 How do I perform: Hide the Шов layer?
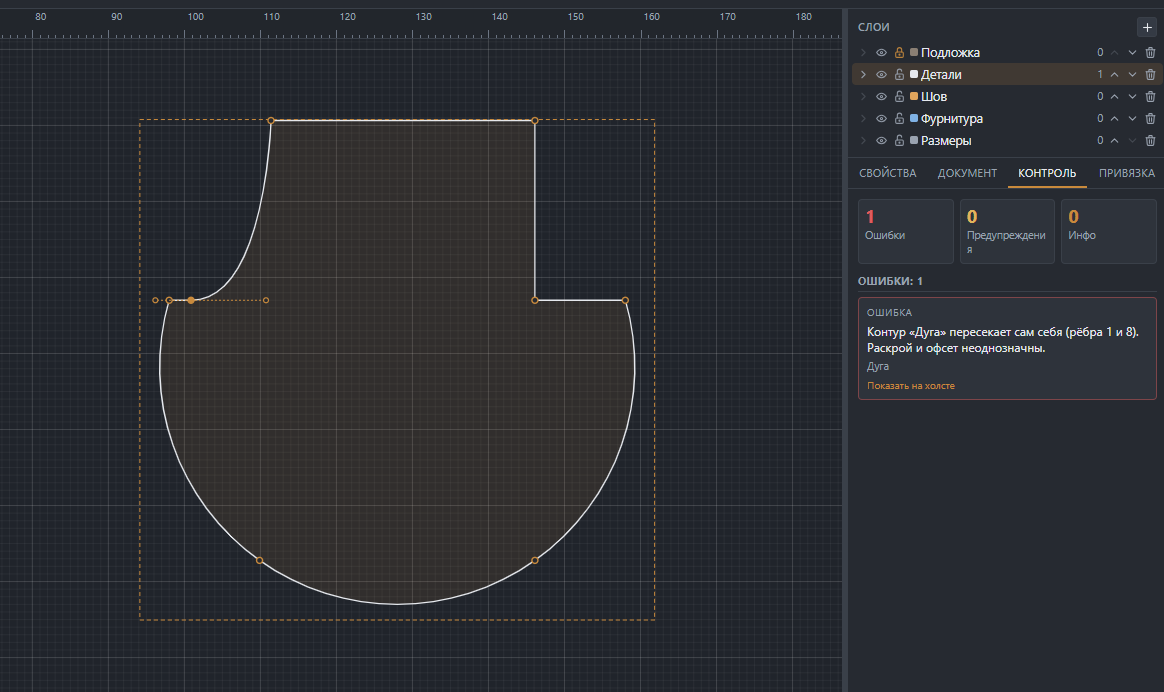pyautogui.click(x=881, y=97)
